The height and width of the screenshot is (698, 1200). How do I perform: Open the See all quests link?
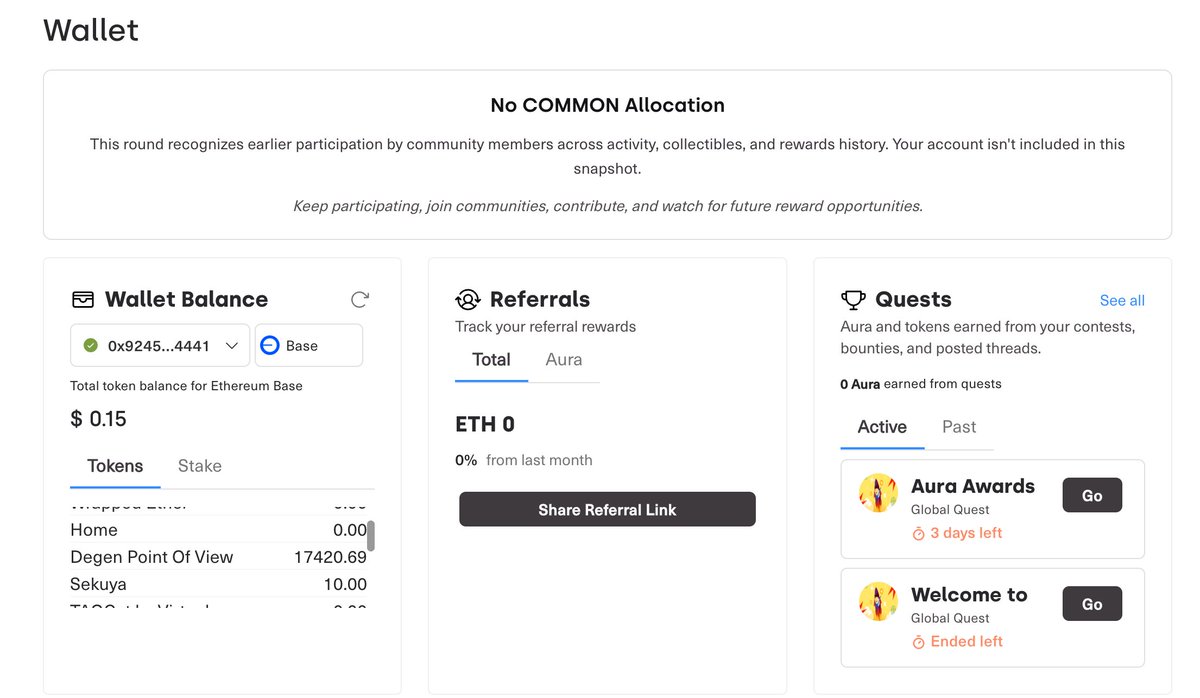point(1122,300)
